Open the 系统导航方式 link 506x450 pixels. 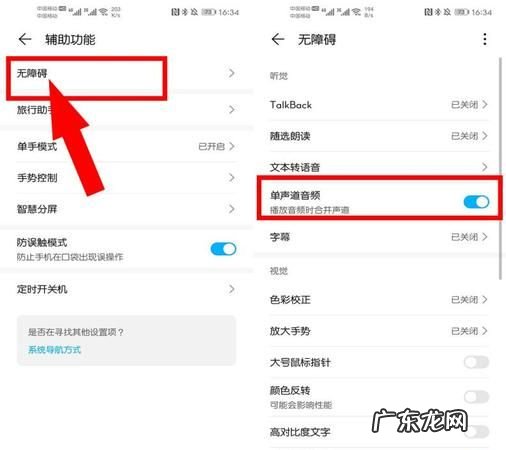(x=54, y=349)
